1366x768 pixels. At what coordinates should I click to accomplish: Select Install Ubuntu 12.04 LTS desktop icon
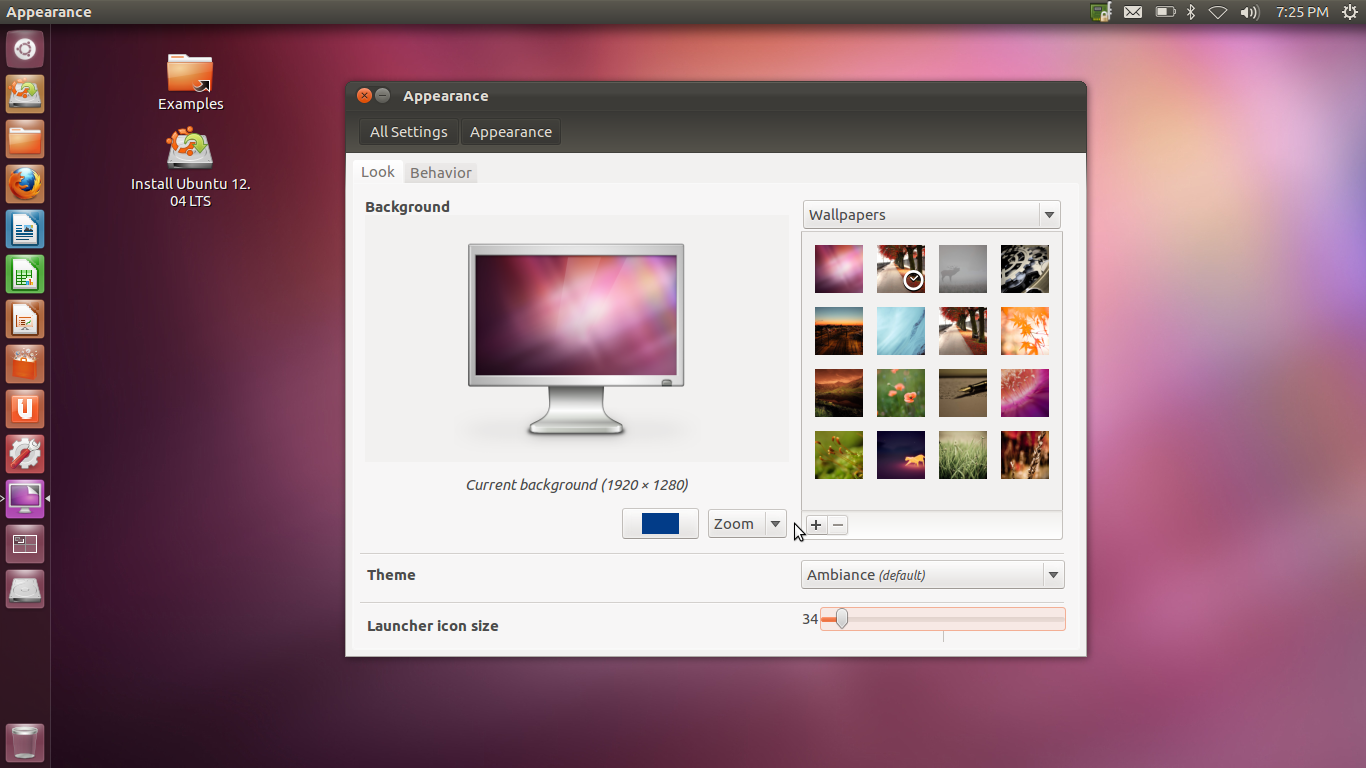coord(190,168)
